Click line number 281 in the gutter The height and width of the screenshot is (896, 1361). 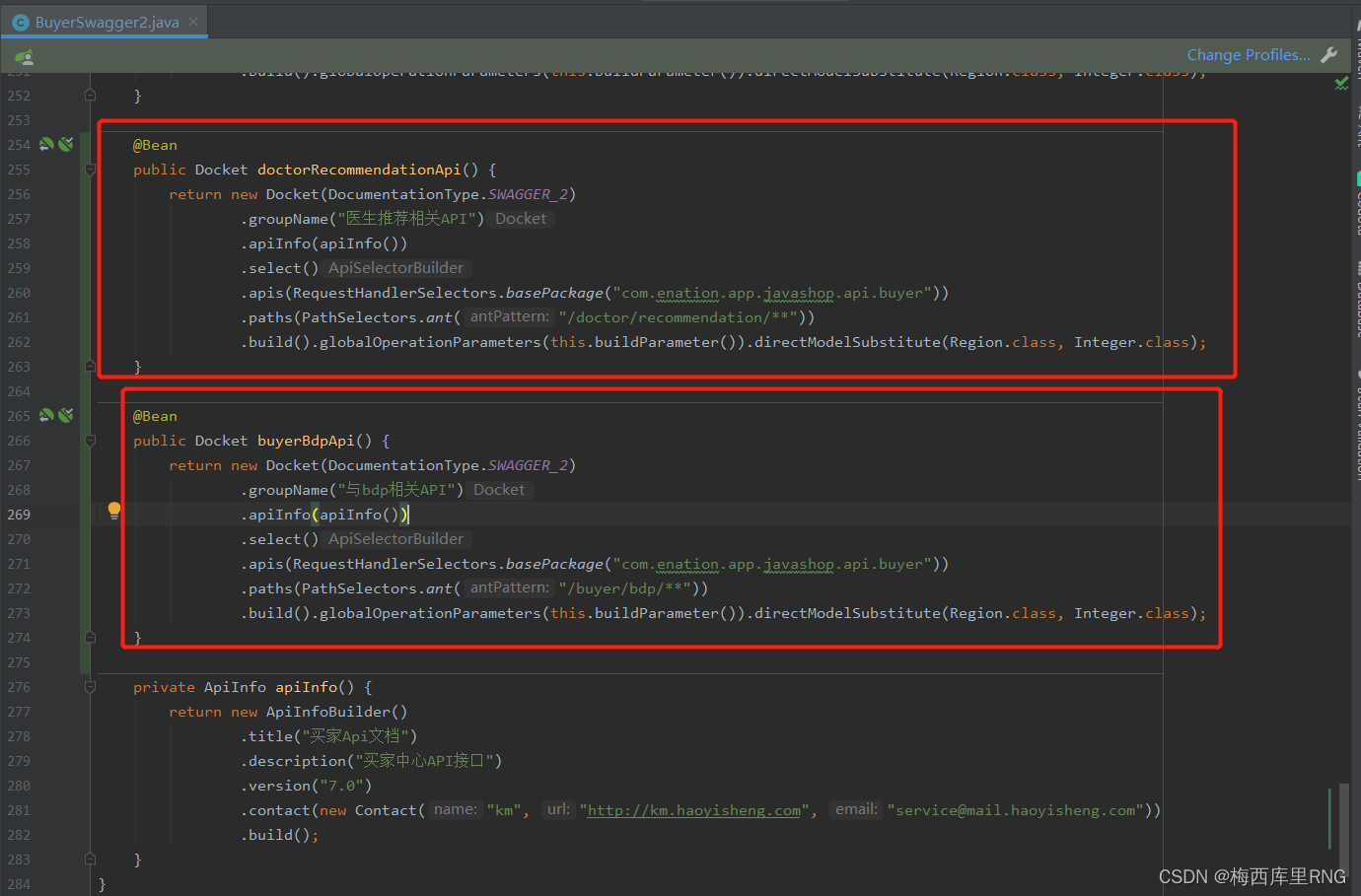click(19, 810)
